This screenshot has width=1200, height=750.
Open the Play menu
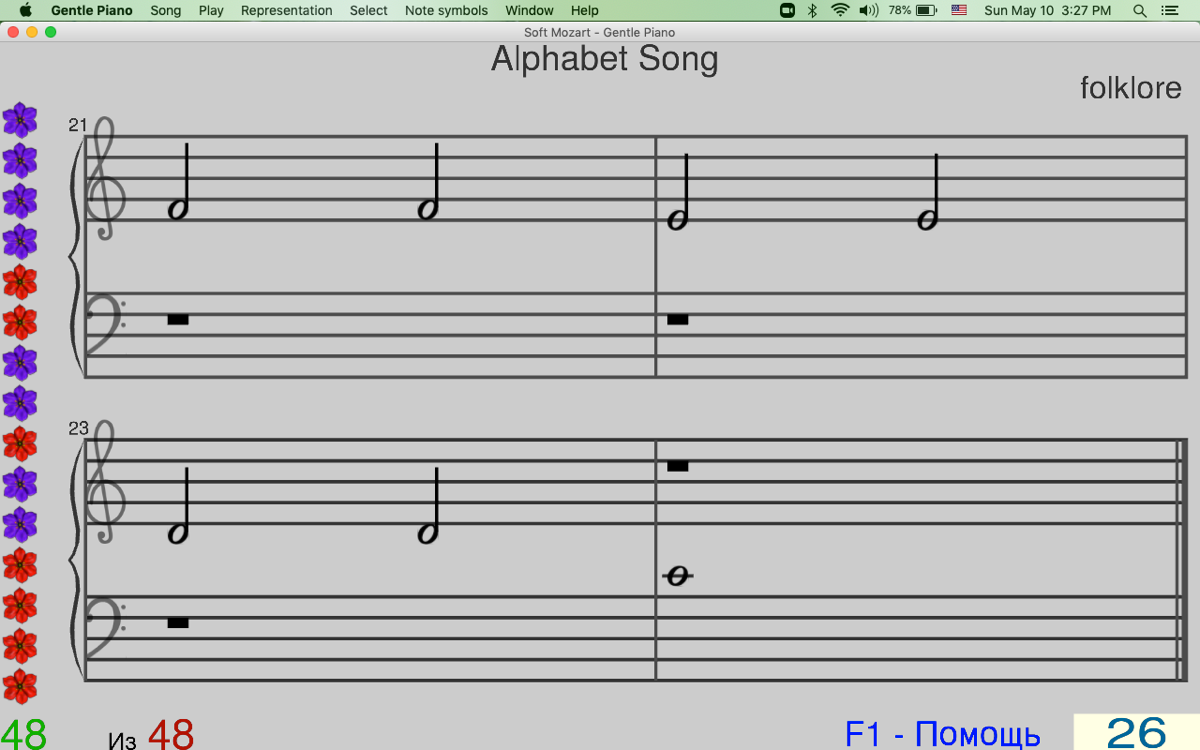point(211,10)
